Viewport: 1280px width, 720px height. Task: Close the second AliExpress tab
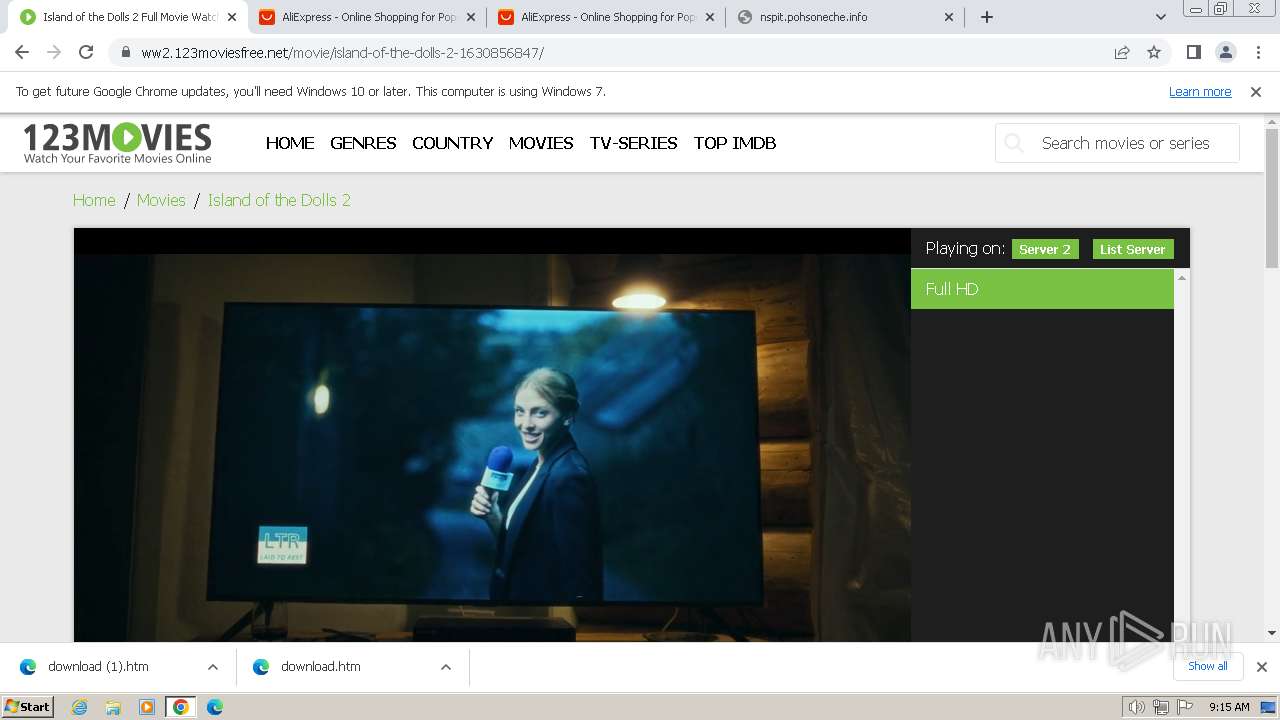click(710, 17)
